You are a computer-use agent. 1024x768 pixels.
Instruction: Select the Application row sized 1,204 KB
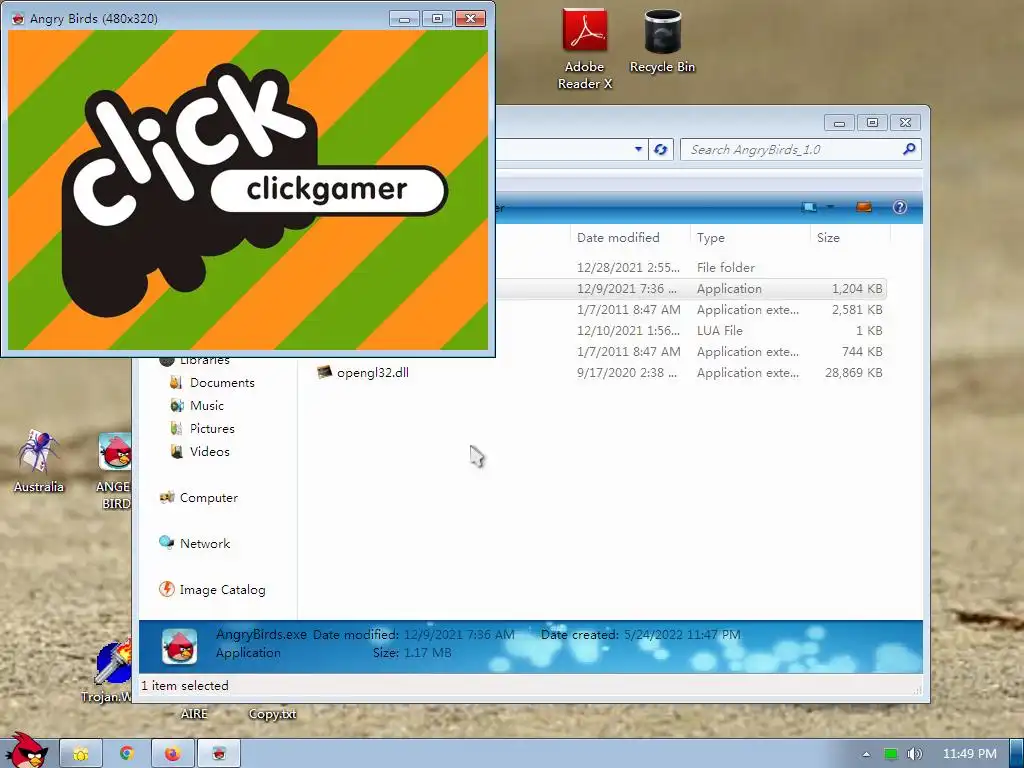[x=690, y=289]
